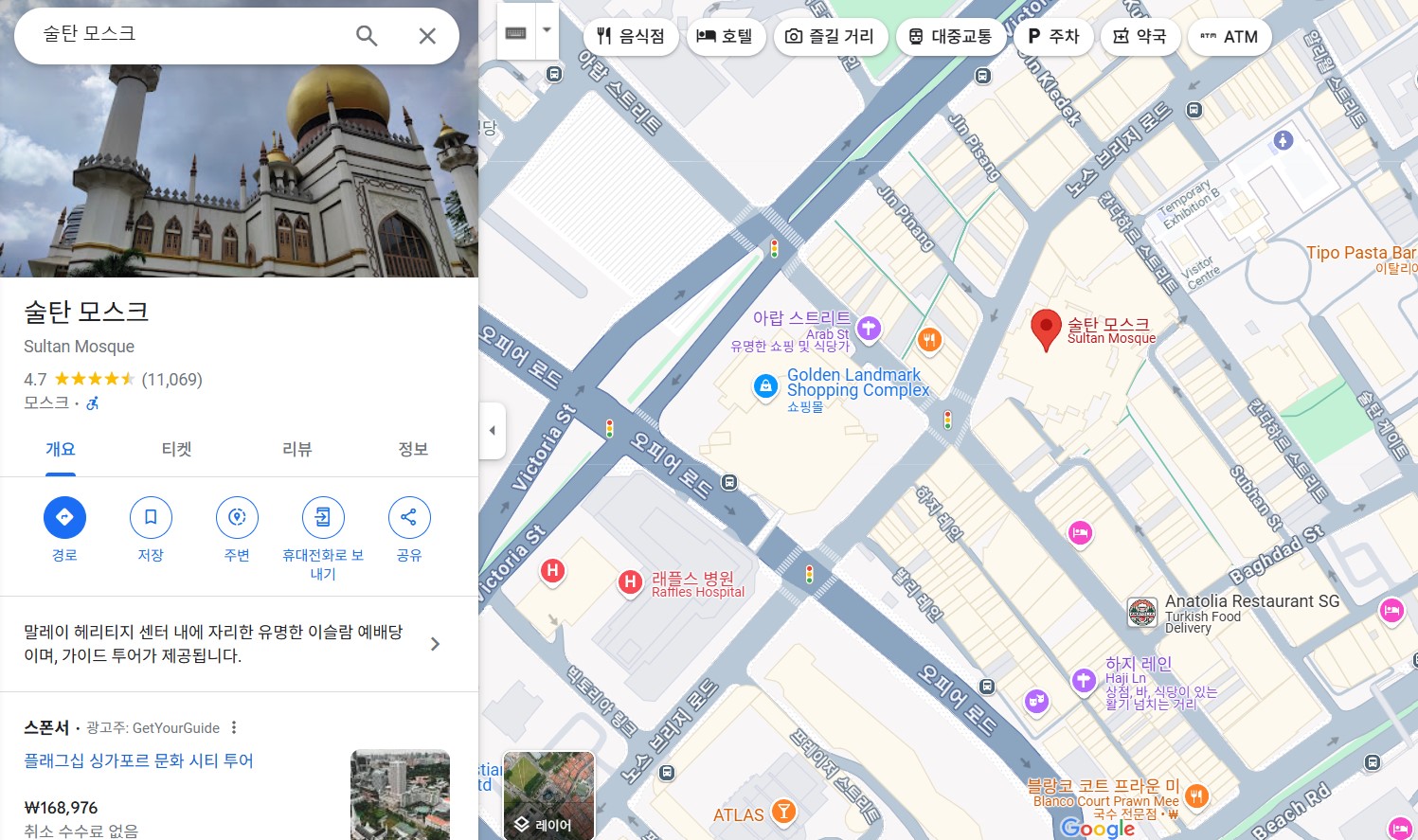Click the ₩168,976 tour price
Screen dimensions: 1418x840
pyautogui.click(x=61, y=808)
